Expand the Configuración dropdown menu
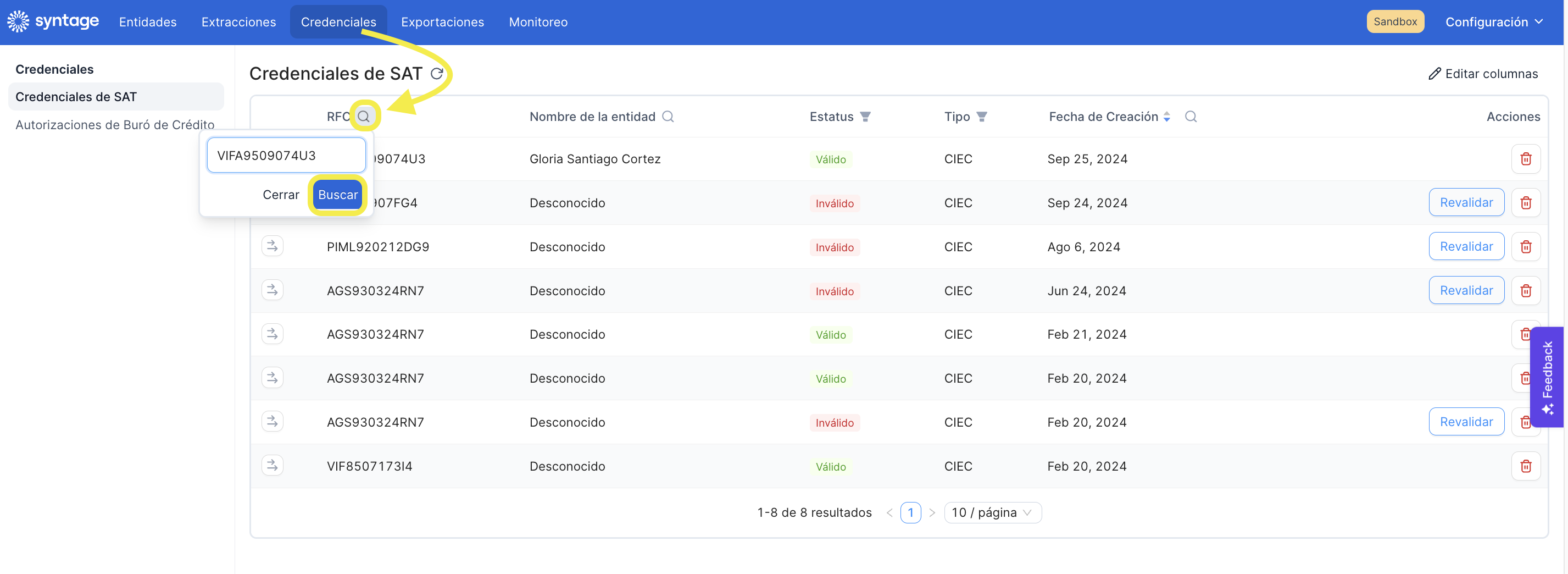This screenshot has height=574, width=1568. click(1494, 22)
